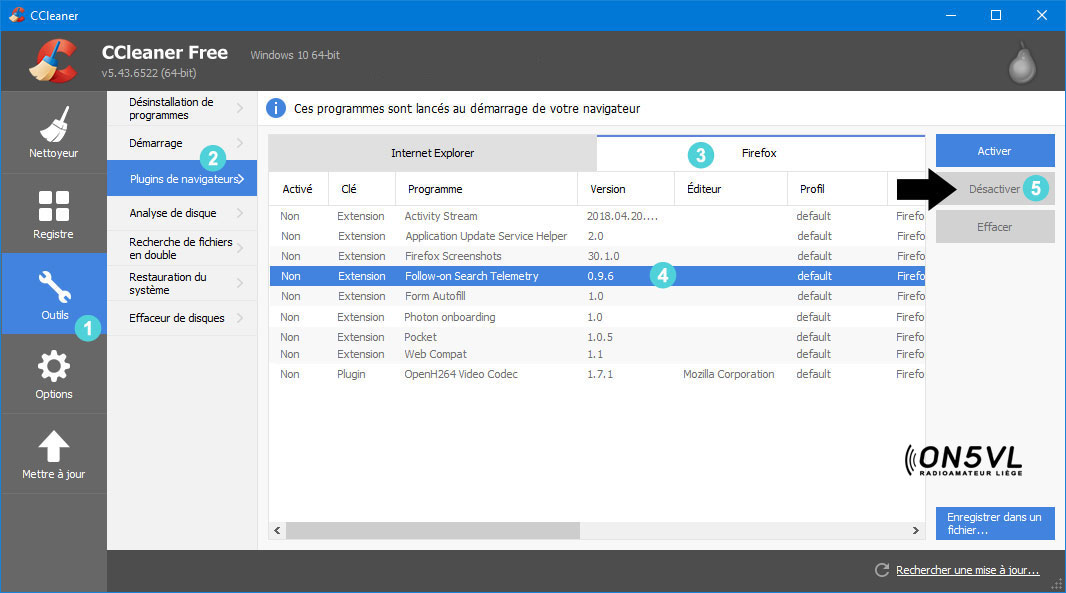Open Effaceur de disques tool
The image size is (1066, 593).
(x=182, y=318)
